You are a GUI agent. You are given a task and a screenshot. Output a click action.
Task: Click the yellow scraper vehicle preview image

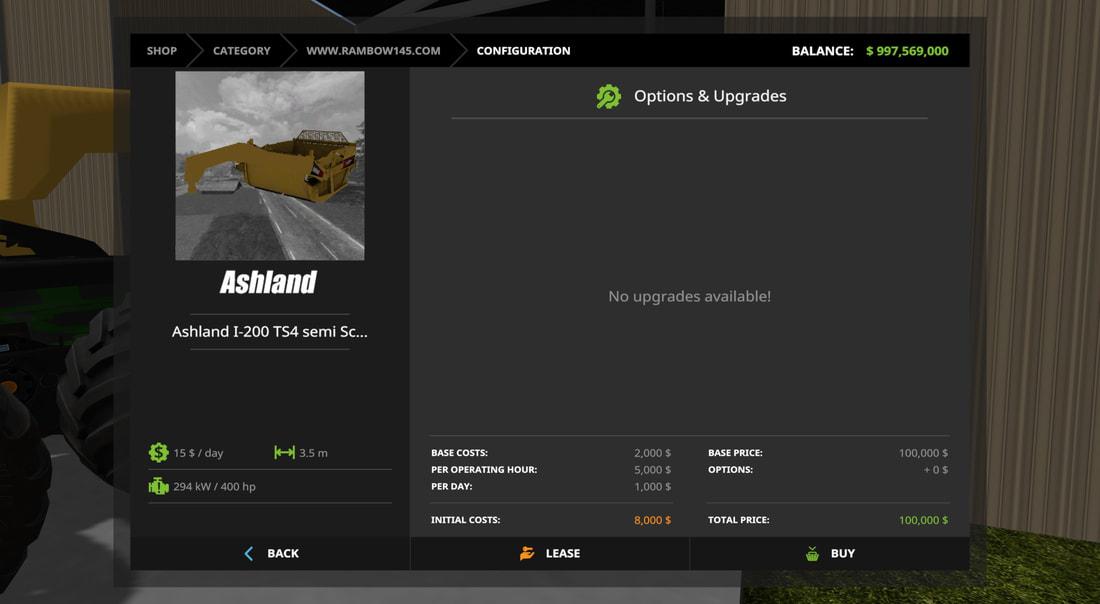coord(269,165)
